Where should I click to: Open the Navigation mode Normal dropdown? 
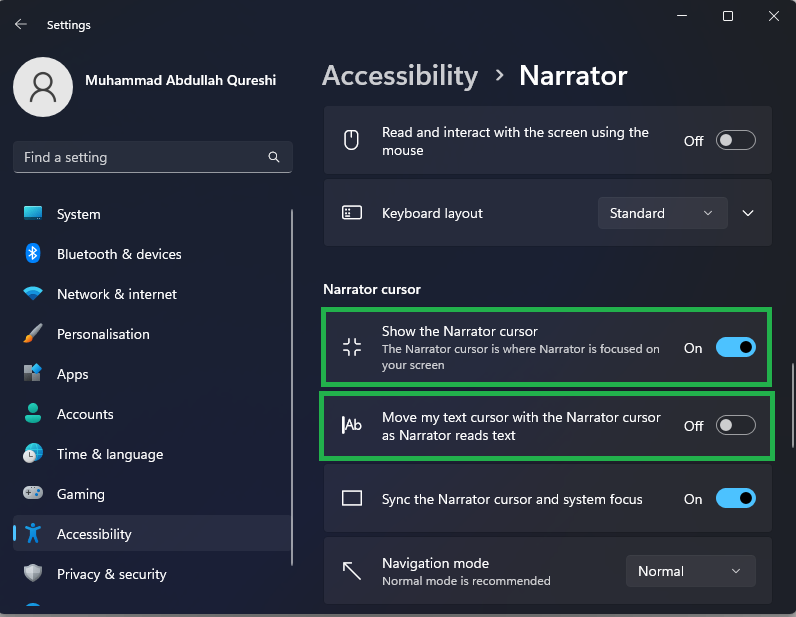point(690,571)
